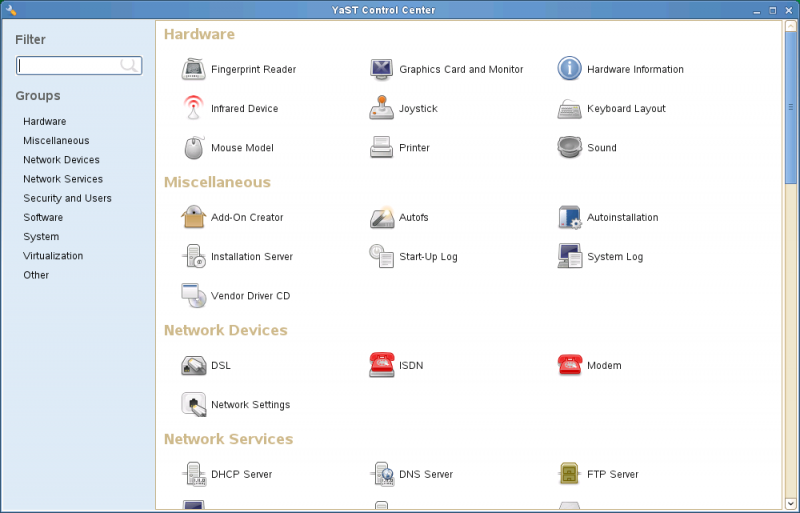Viewport: 800px width, 513px height.
Task: Open the Autoinstallation icon
Action: tap(569, 217)
